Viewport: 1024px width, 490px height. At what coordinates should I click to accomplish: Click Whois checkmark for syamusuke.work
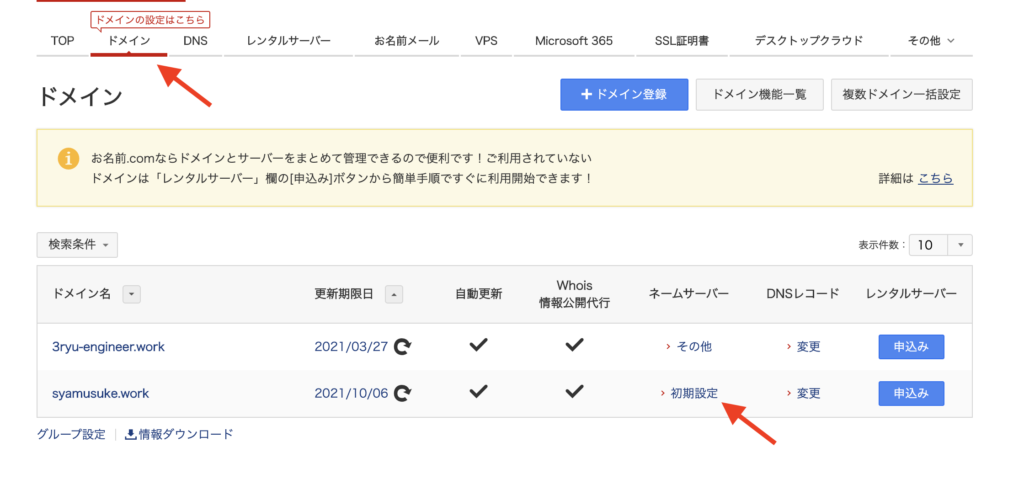tap(574, 391)
